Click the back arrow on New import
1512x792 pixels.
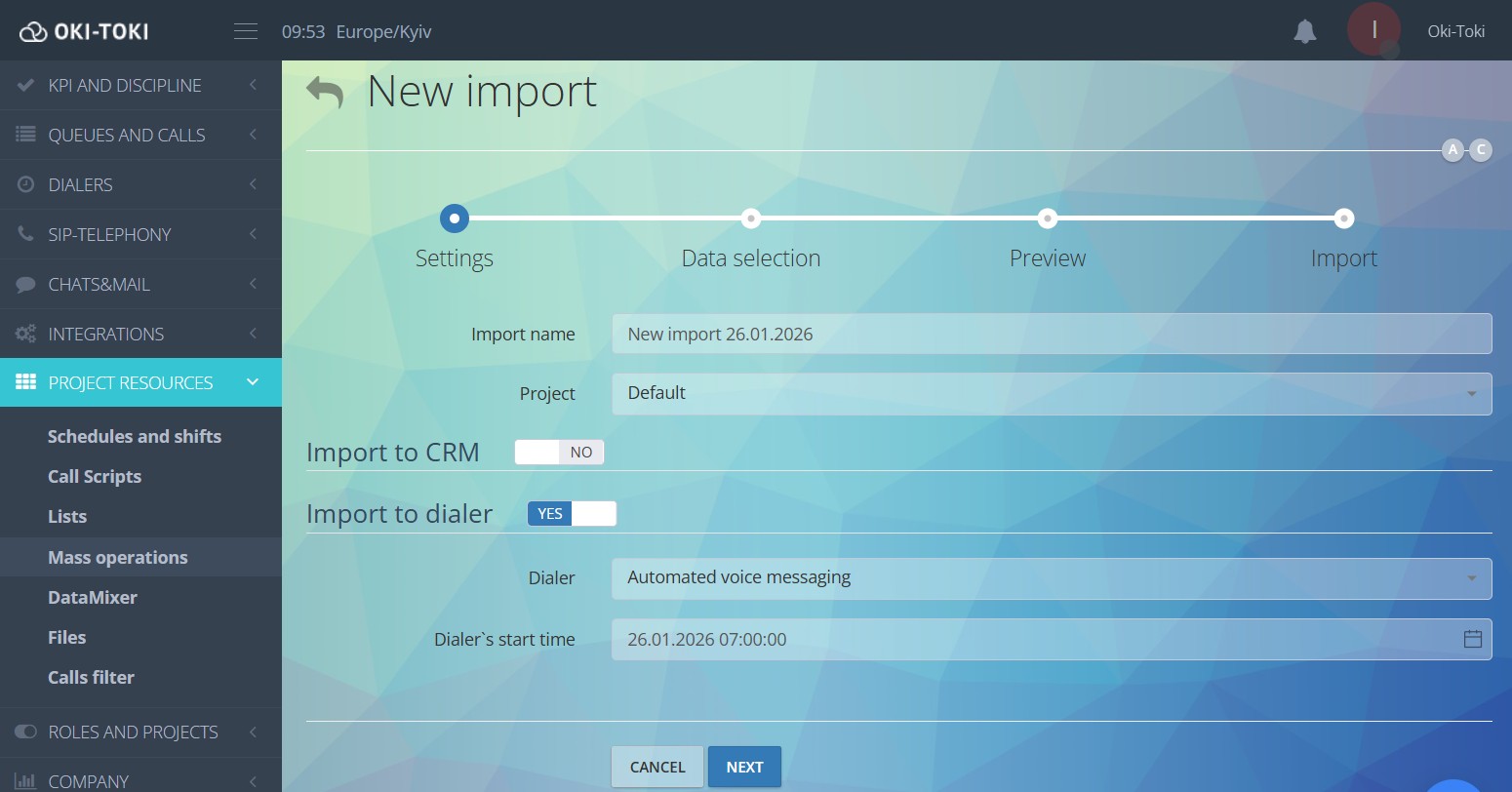point(325,90)
